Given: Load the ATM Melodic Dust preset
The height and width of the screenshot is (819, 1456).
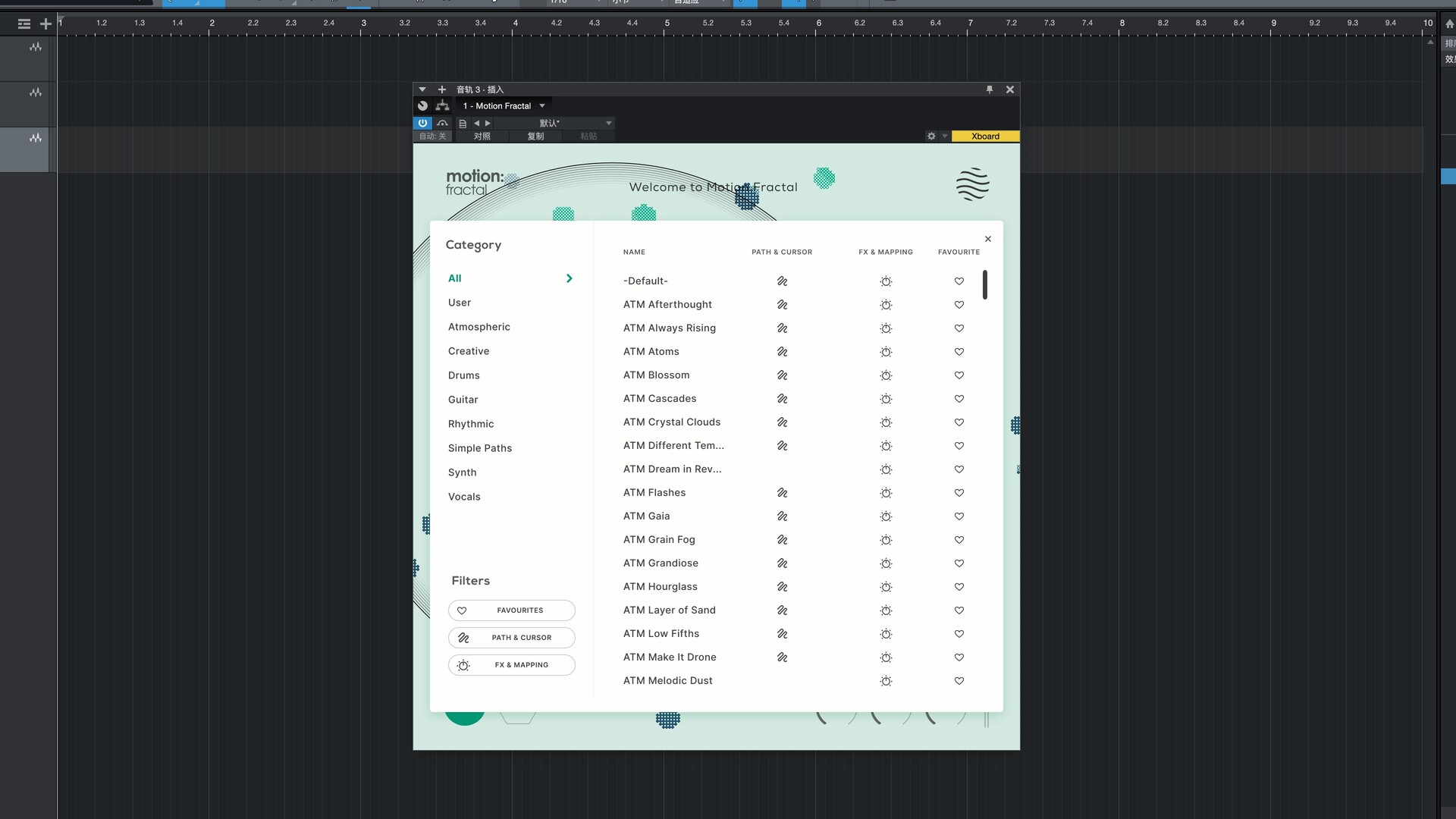Looking at the screenshot, I should [668, 681].
